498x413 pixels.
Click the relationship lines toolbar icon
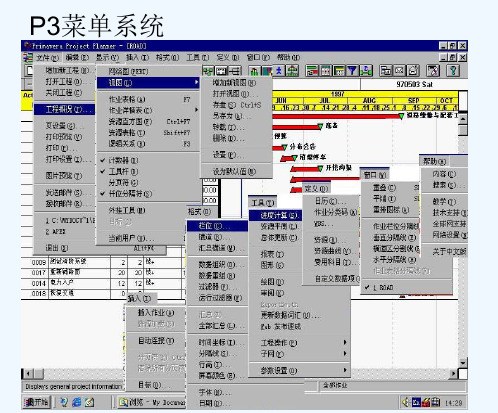point(235,71)
